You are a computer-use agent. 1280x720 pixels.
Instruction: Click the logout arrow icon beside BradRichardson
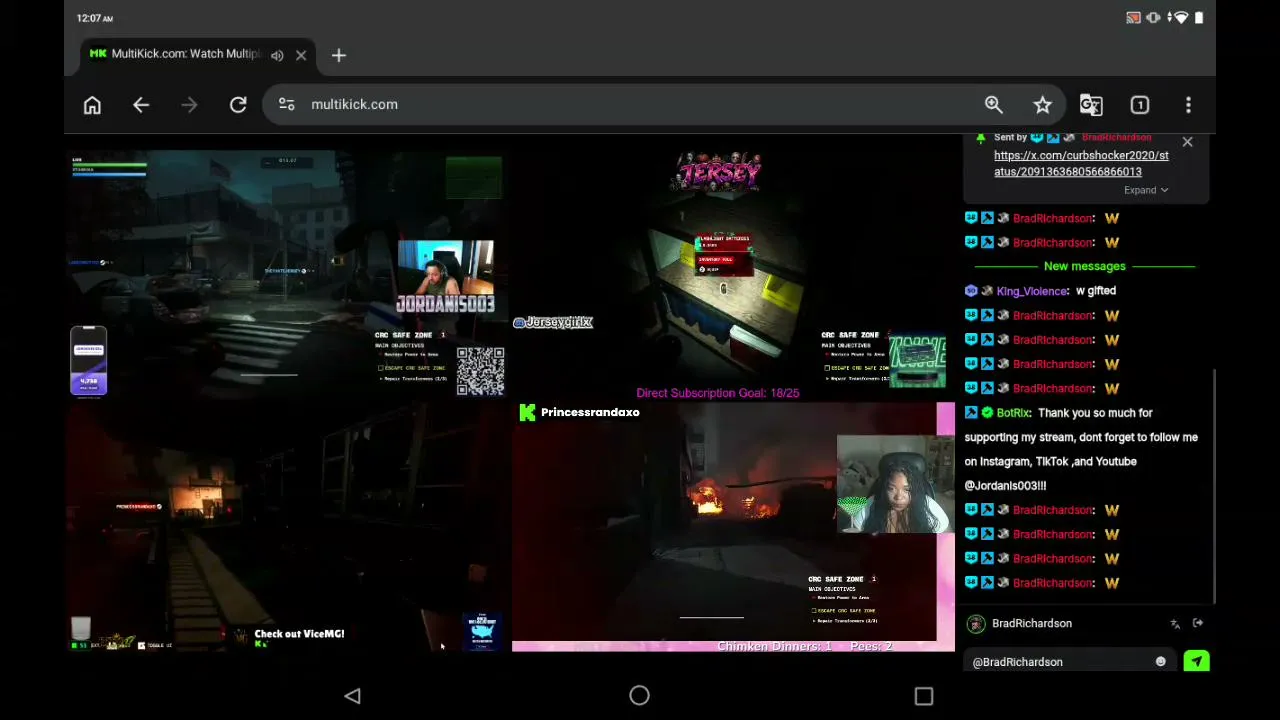[1198, 624]
